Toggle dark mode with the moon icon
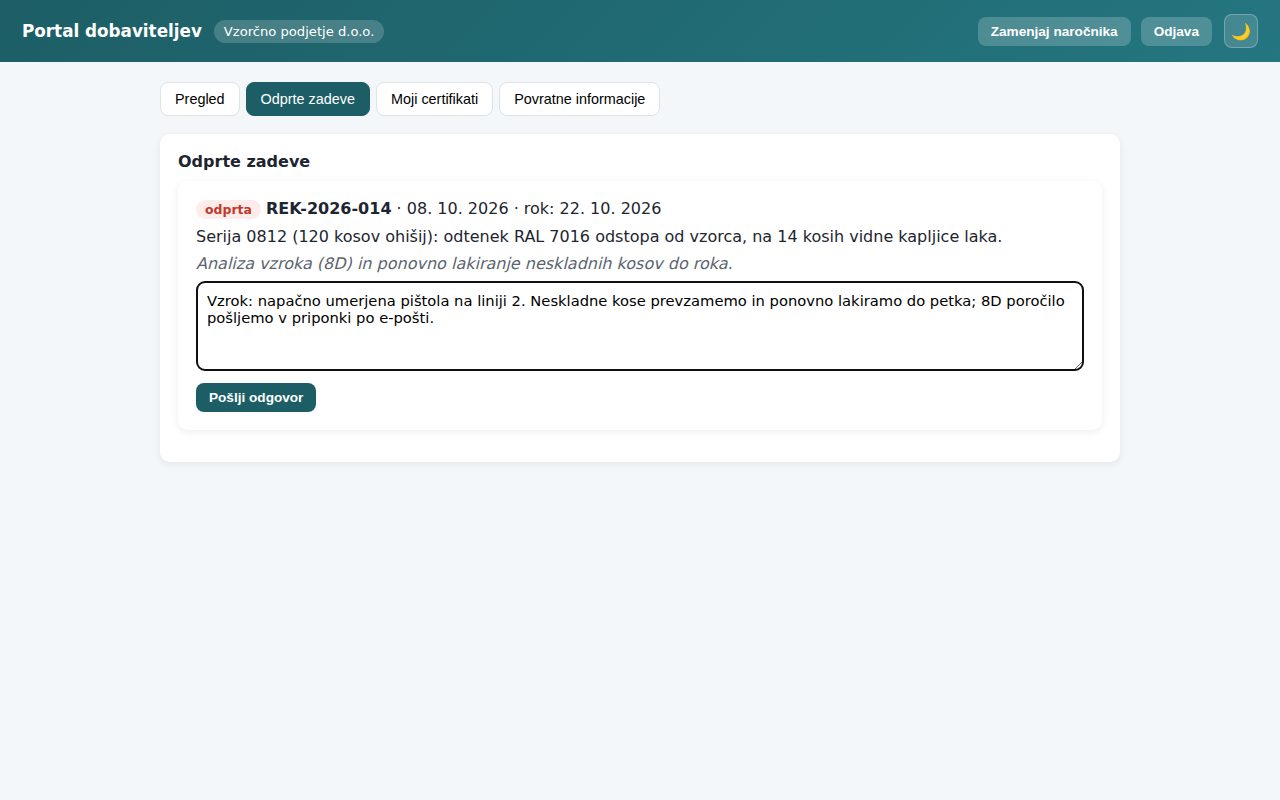This screenshot has height=800, width=1280. 1241,31
